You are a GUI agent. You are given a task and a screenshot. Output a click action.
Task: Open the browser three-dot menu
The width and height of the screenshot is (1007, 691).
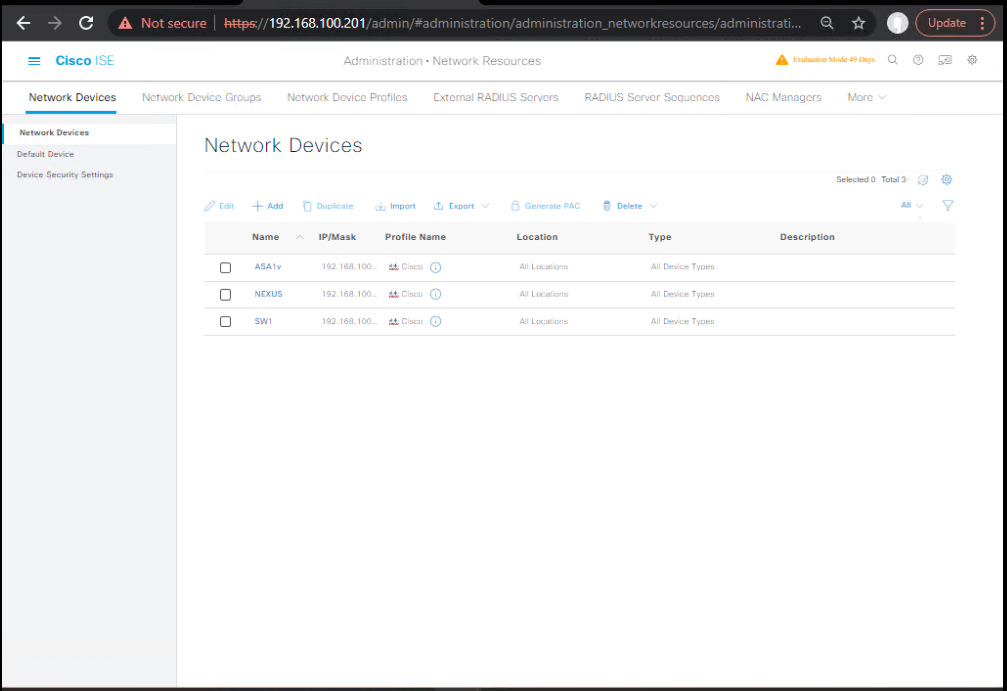click(x=983, y=23)
